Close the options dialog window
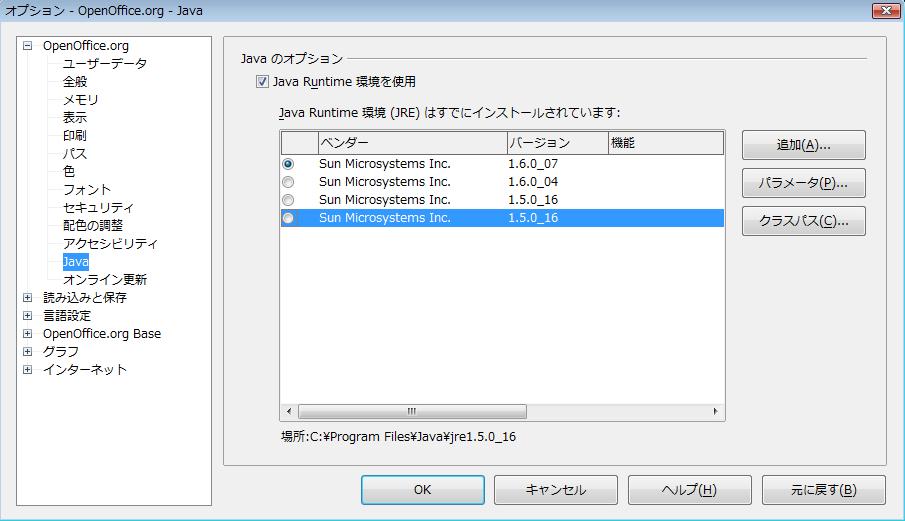 coord(882,11)
